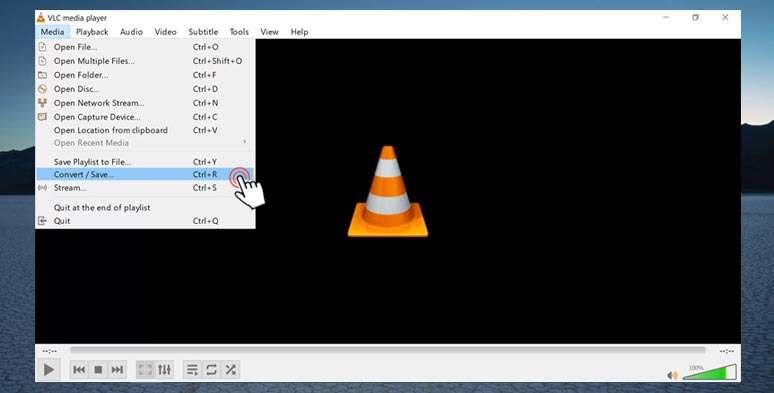The height and width of the screenshot is (393, 774).
Task: Mute audio via speaker icon
Action: pos(672,375)
